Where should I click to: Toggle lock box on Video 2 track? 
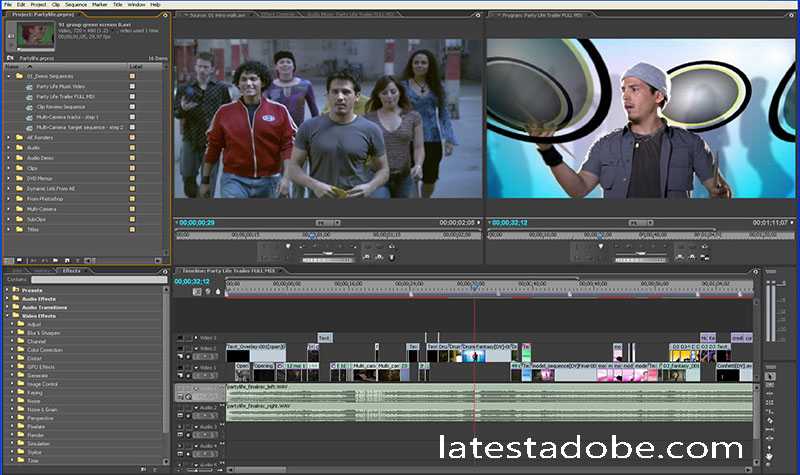click(188, 348)
